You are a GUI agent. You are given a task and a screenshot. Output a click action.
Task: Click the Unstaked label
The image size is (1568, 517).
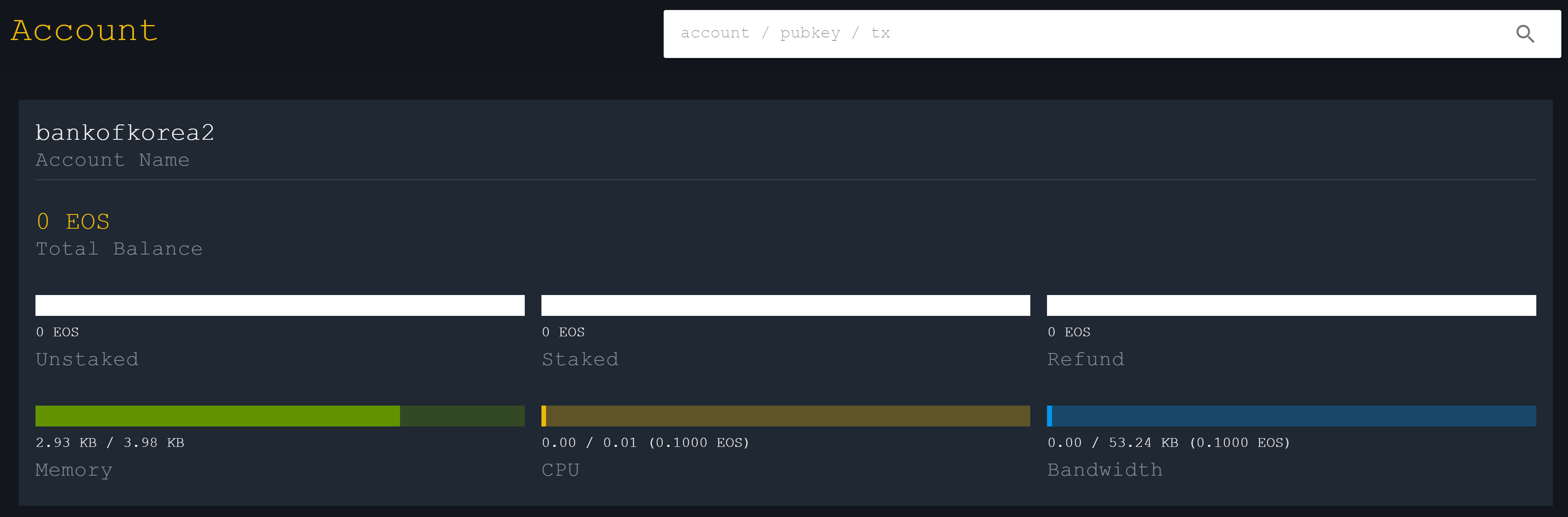87,359
